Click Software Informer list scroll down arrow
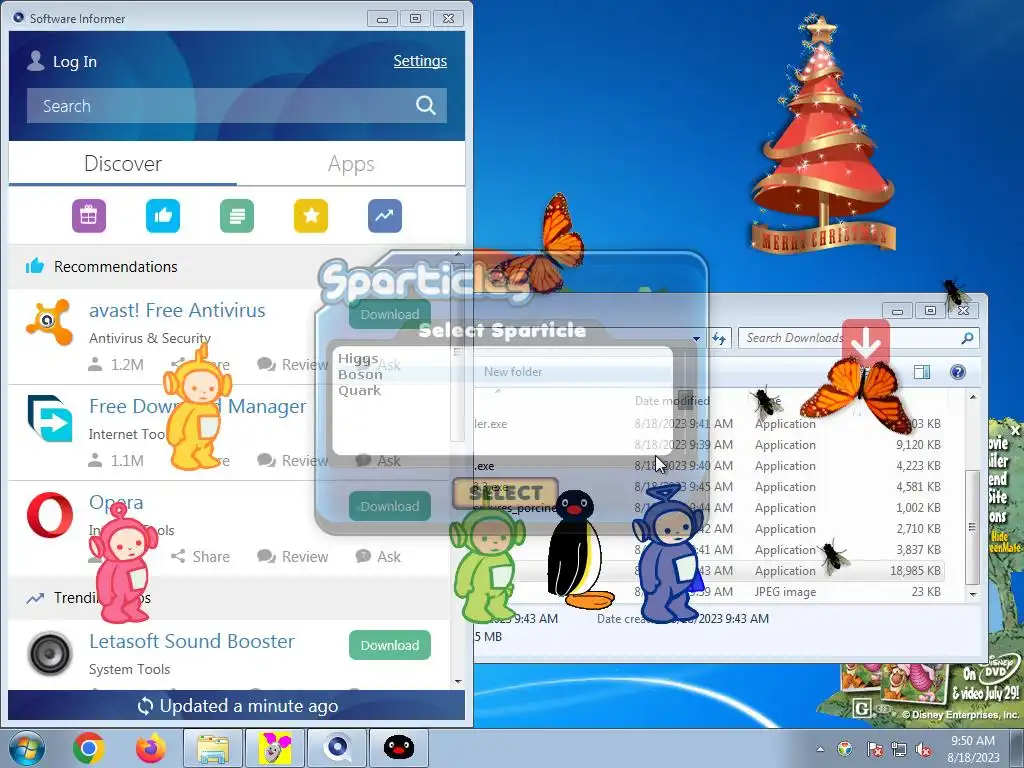This screenshot has width=1024, height=768. [x=458, y=681]
